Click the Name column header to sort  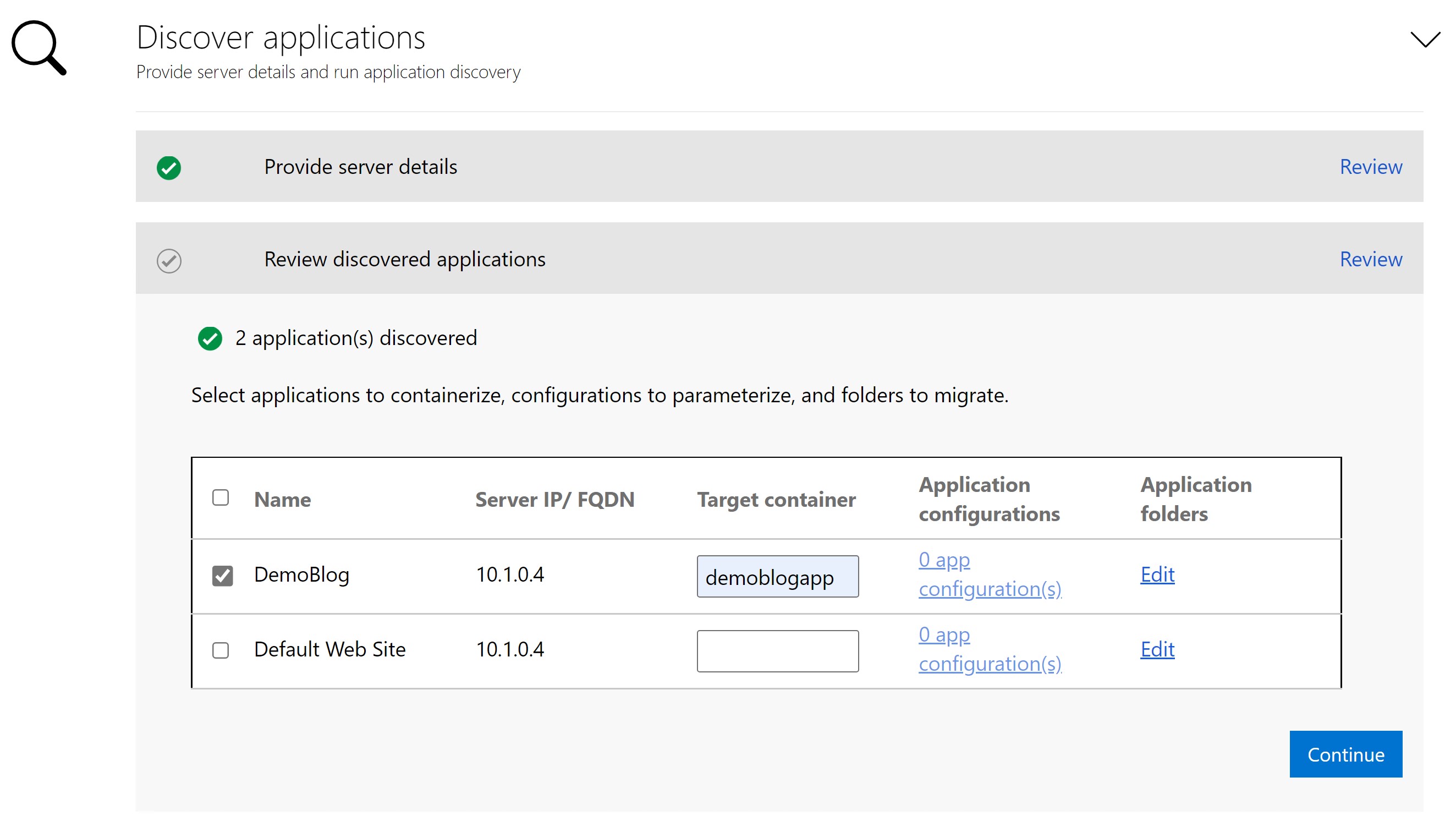click(x=284, y=497)
